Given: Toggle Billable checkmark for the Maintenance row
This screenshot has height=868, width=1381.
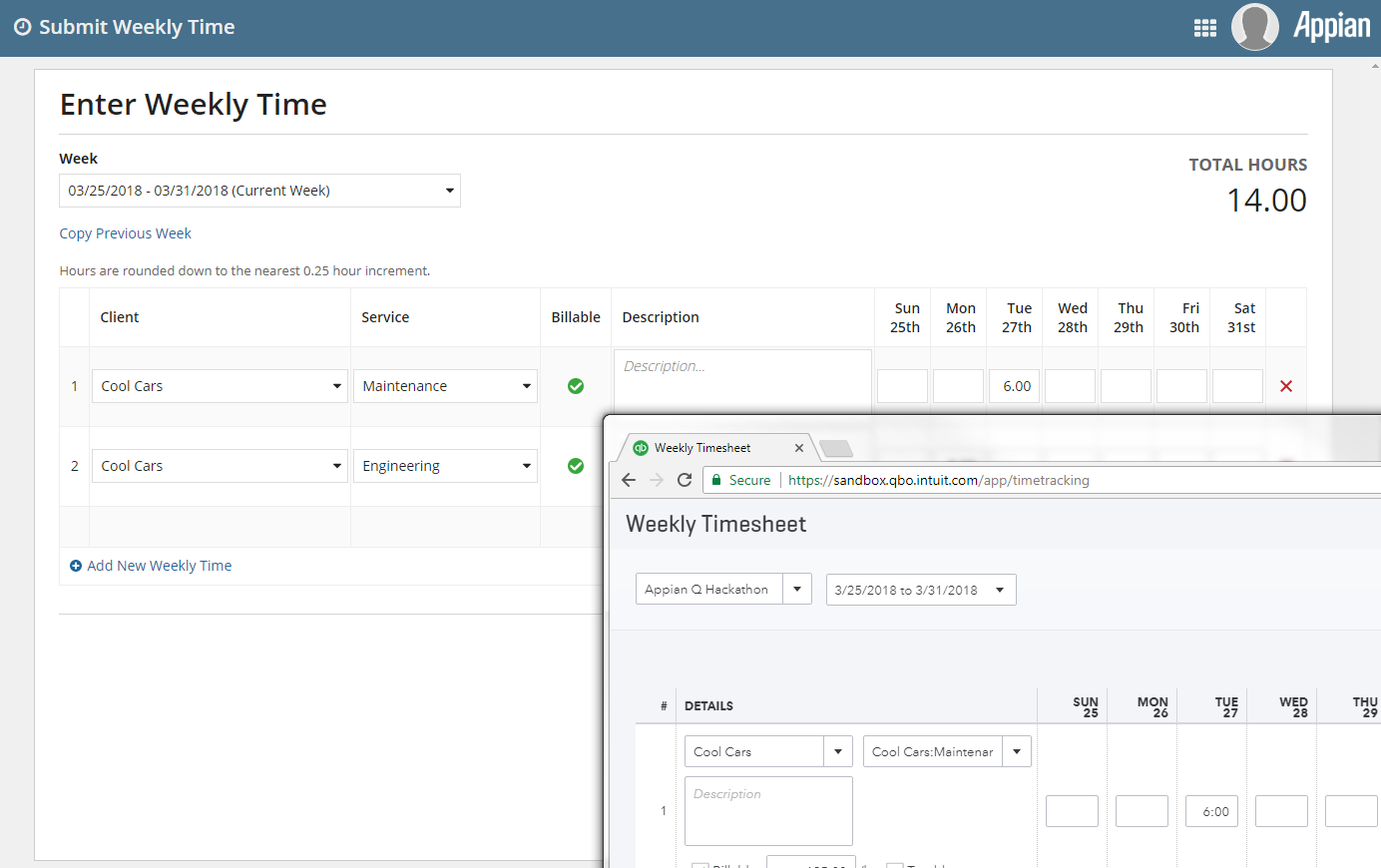Looking at the screenshot, I should [576, 386].
